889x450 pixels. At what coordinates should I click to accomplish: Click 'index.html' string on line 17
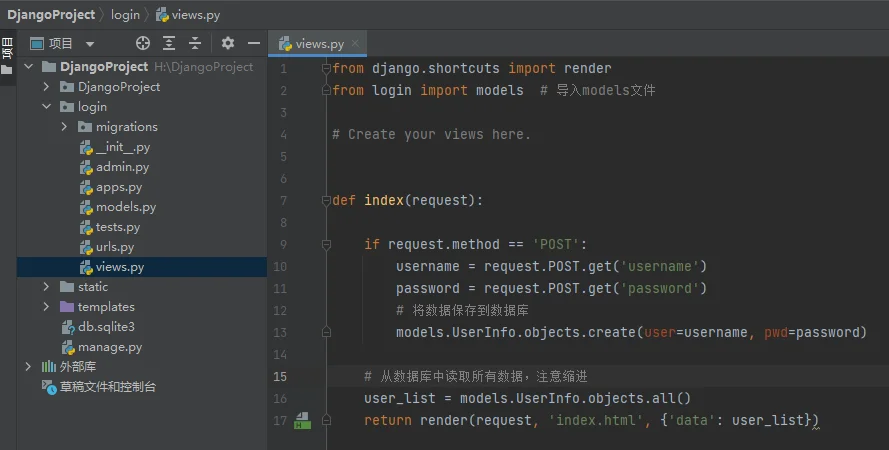click(595, 421)
